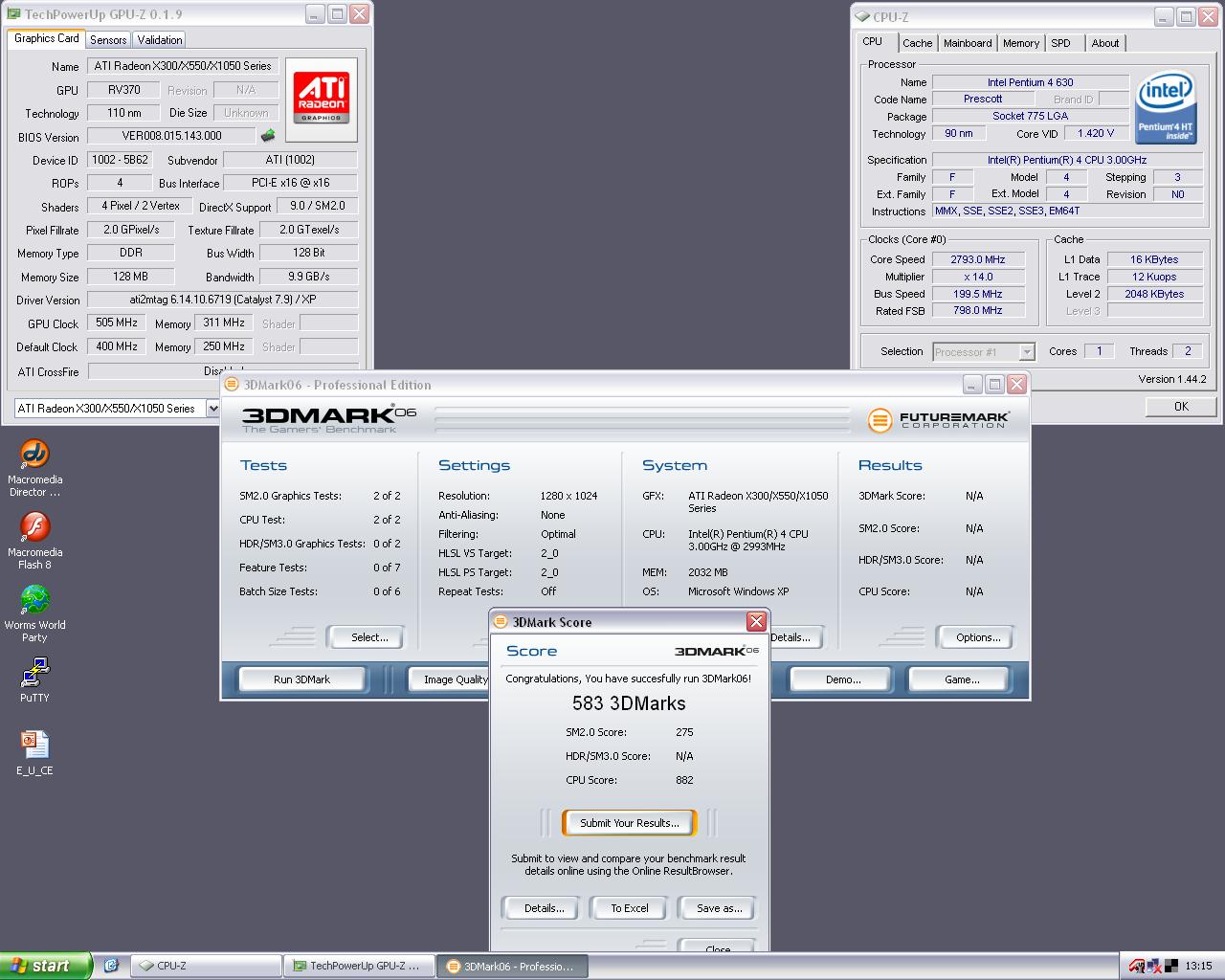Switch to GPU-Z Validation tab

(159, 39)
